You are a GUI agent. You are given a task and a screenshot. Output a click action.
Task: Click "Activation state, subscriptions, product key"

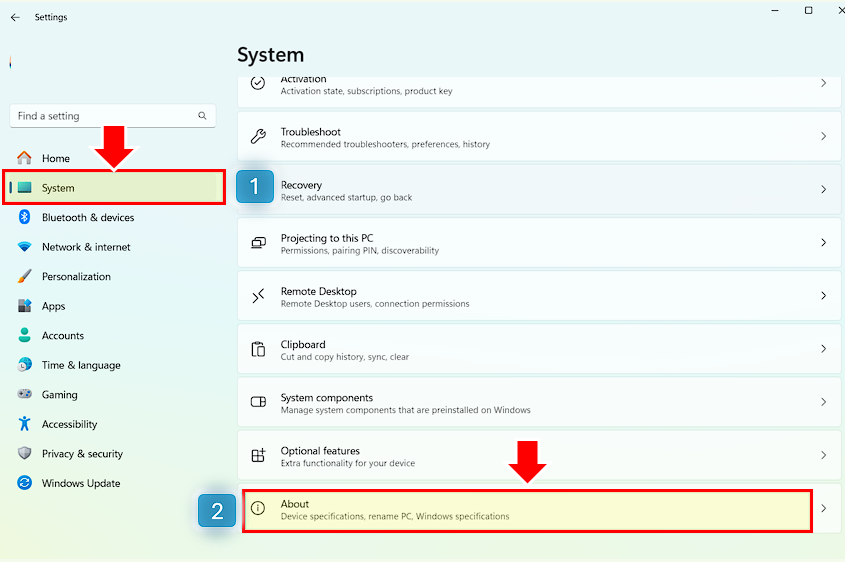pos(366,91)
